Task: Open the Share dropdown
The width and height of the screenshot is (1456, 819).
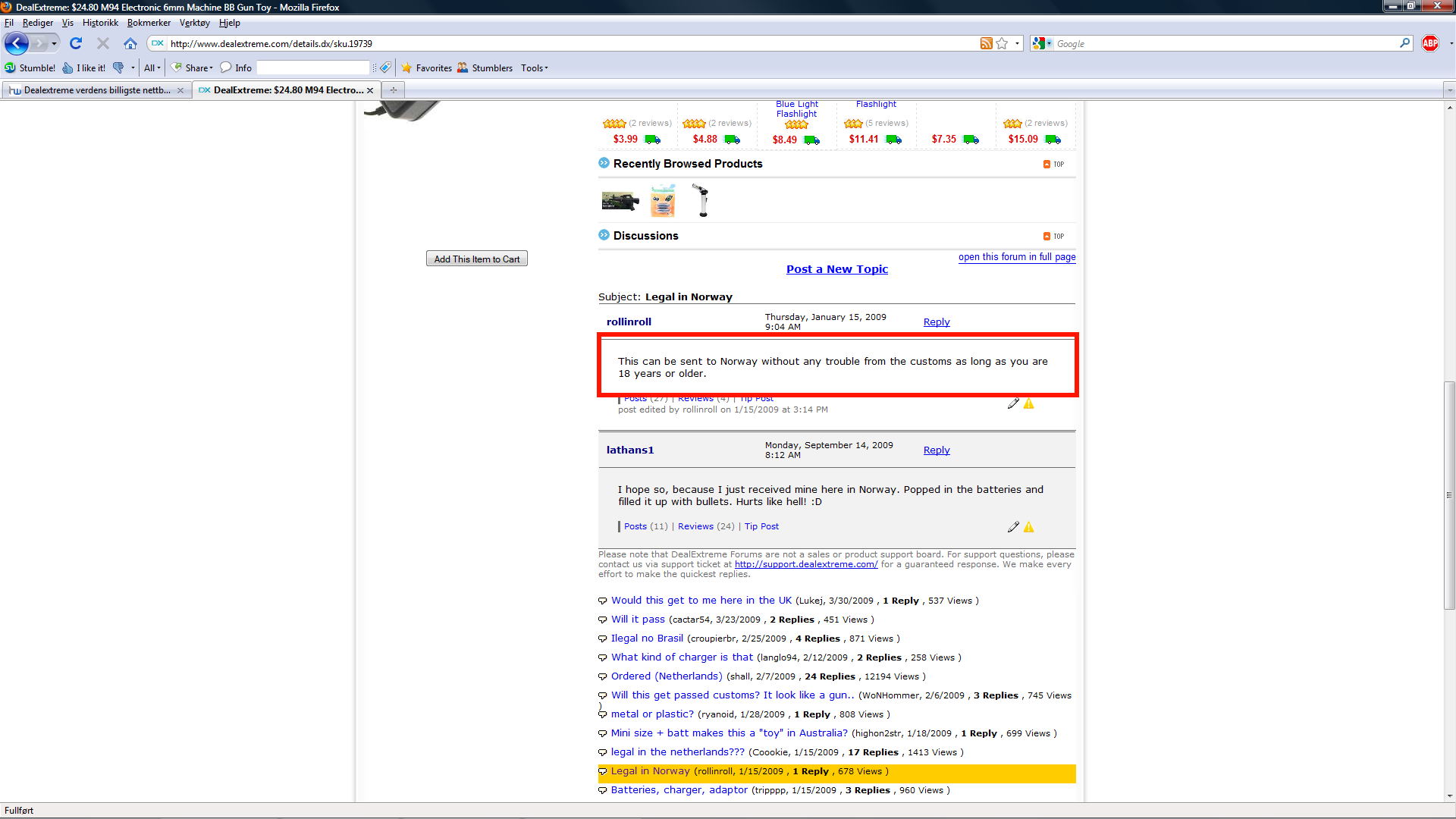Action: [193, 67]
